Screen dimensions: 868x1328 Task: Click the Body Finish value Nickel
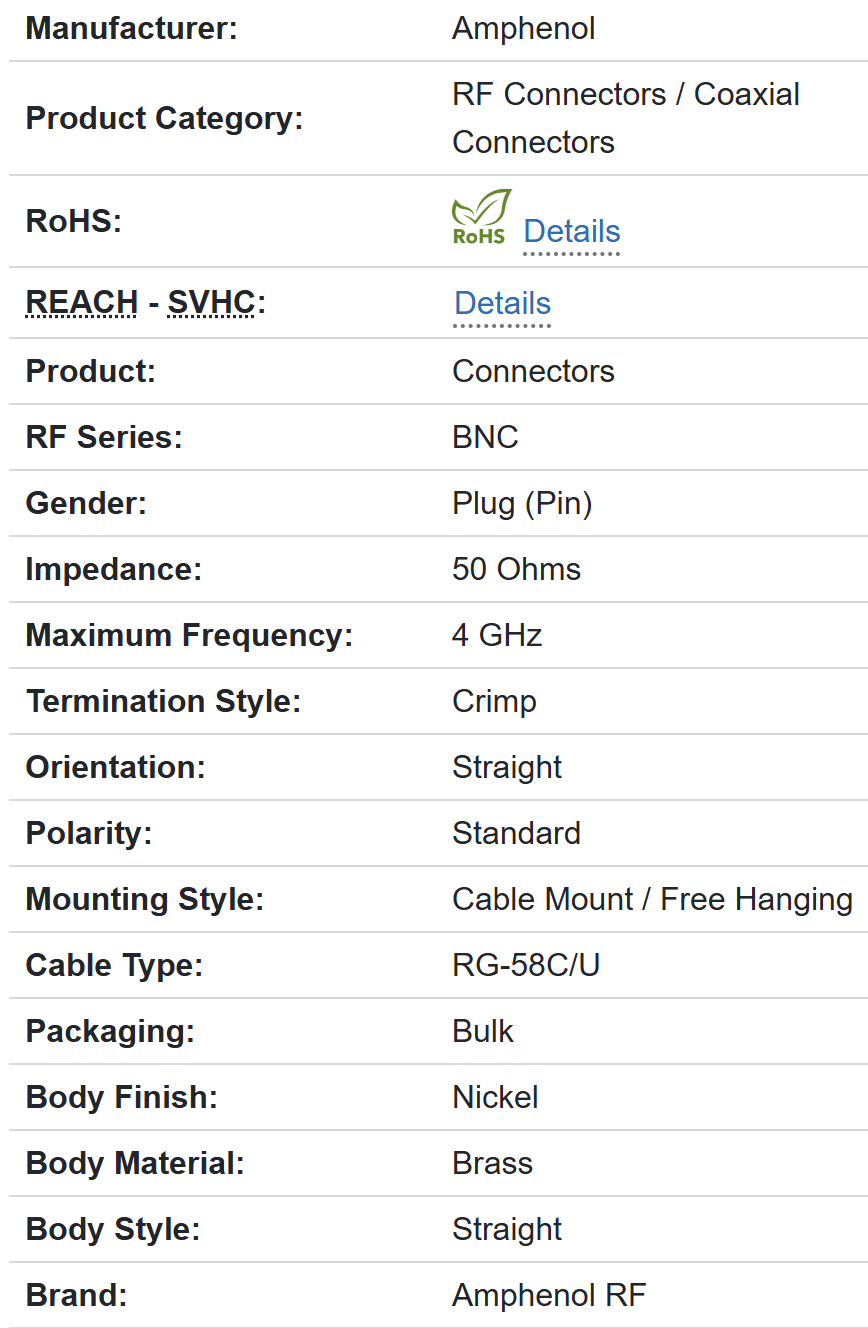(x=495, y=1097)
